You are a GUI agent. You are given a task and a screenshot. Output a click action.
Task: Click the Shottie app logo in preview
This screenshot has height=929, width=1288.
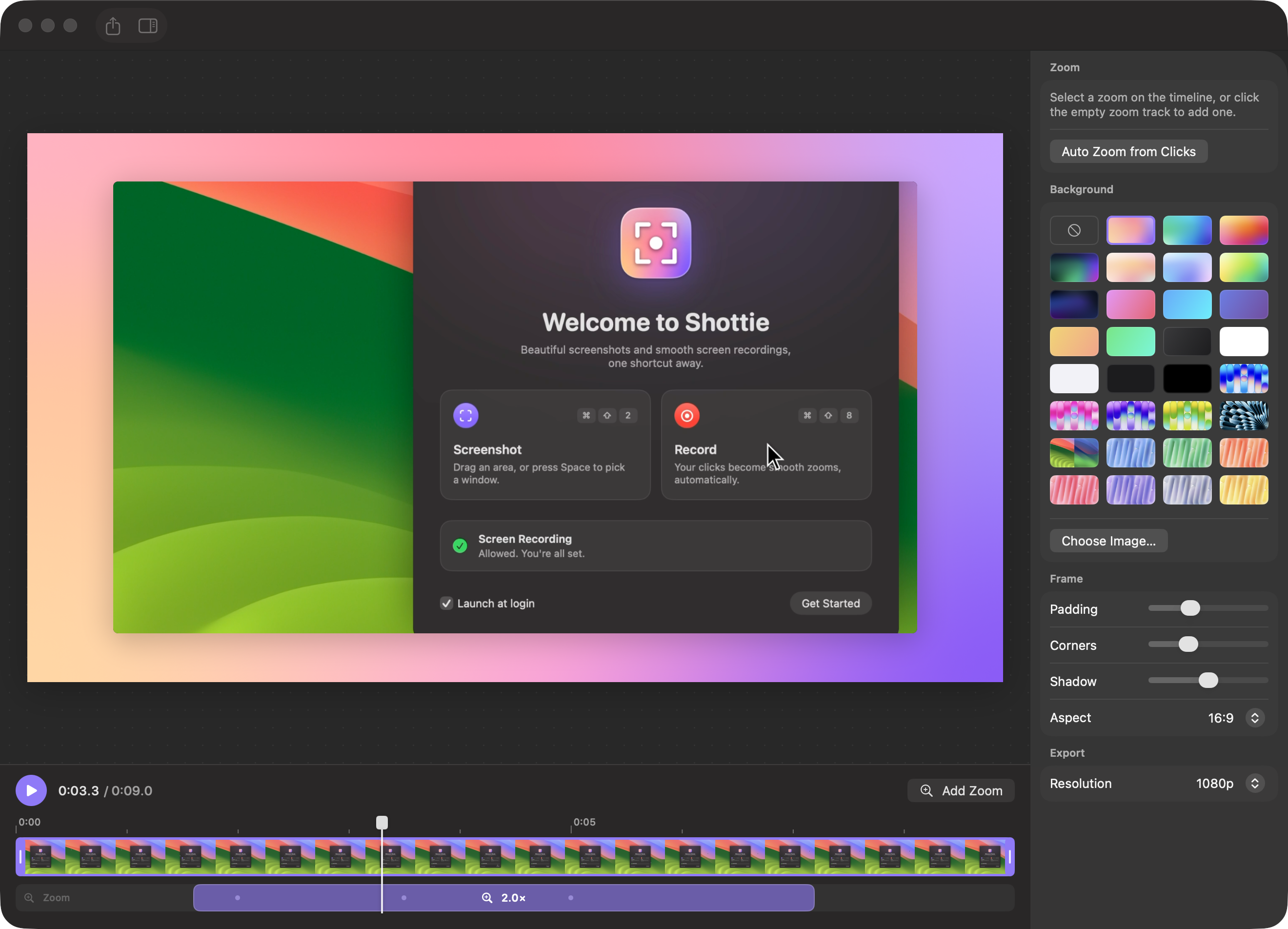point(655,243)
